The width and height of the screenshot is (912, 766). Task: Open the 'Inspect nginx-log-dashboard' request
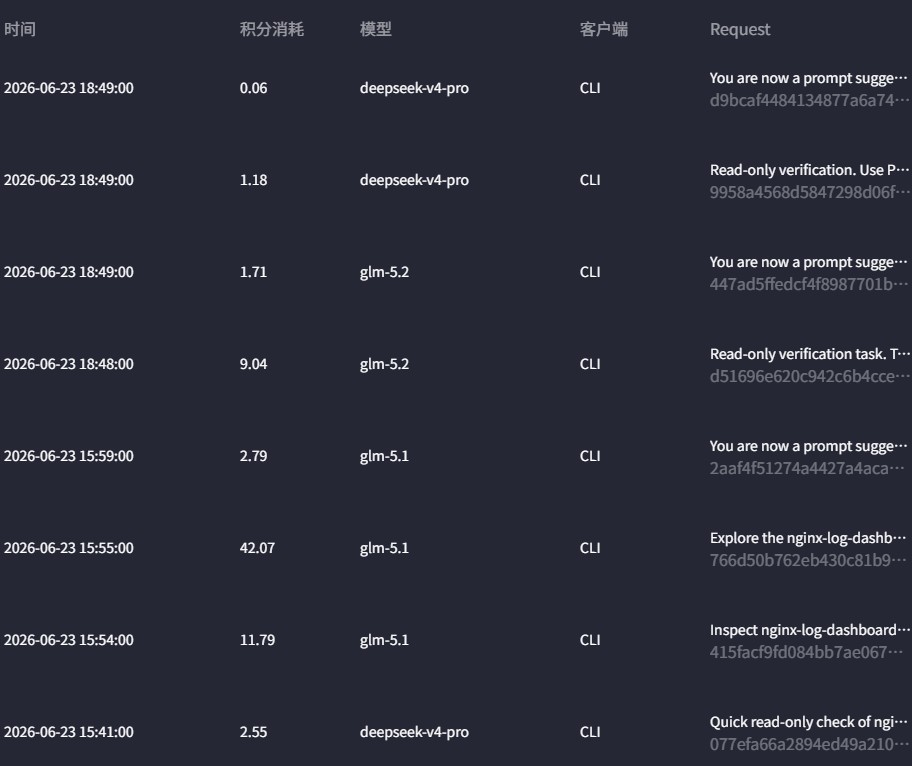(810, 630)
